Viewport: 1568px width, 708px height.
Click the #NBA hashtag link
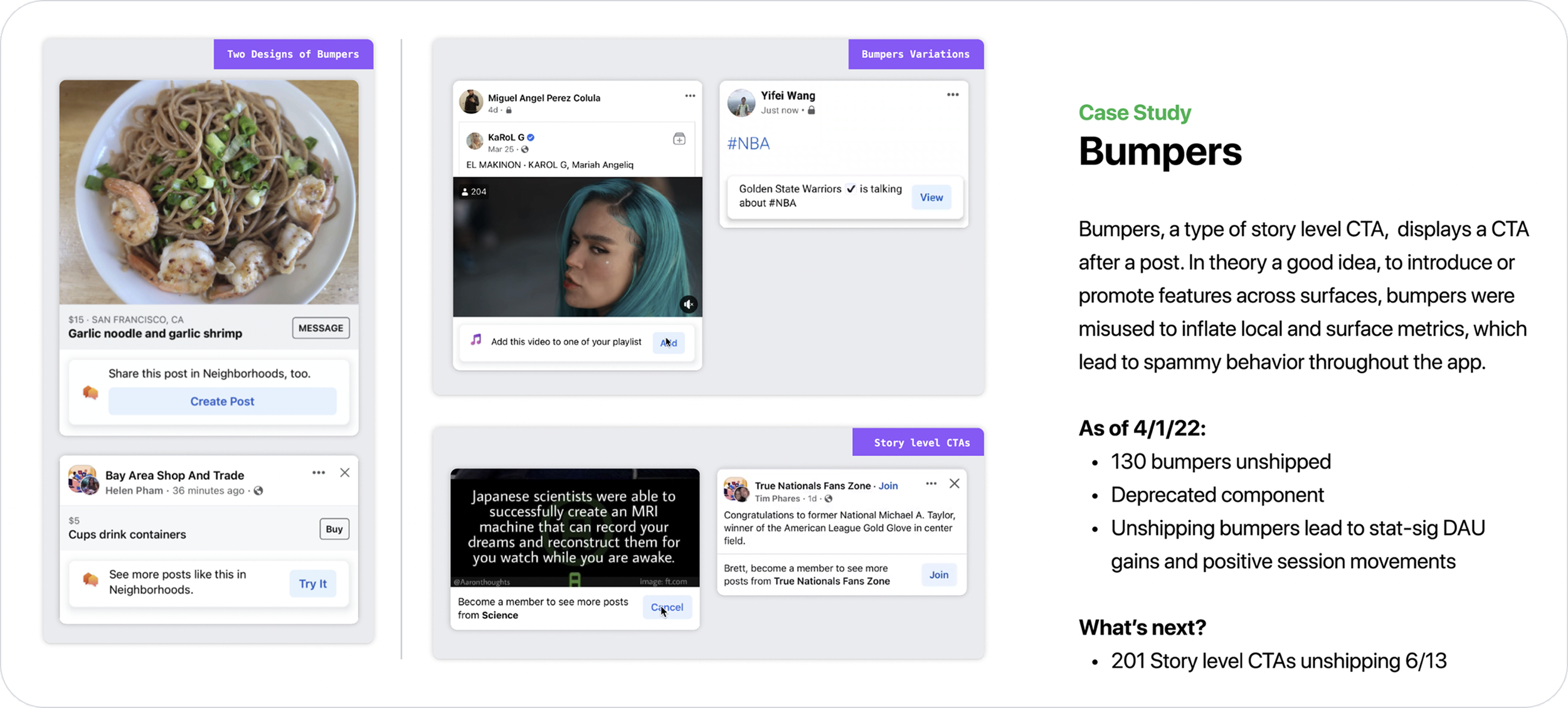748,144
